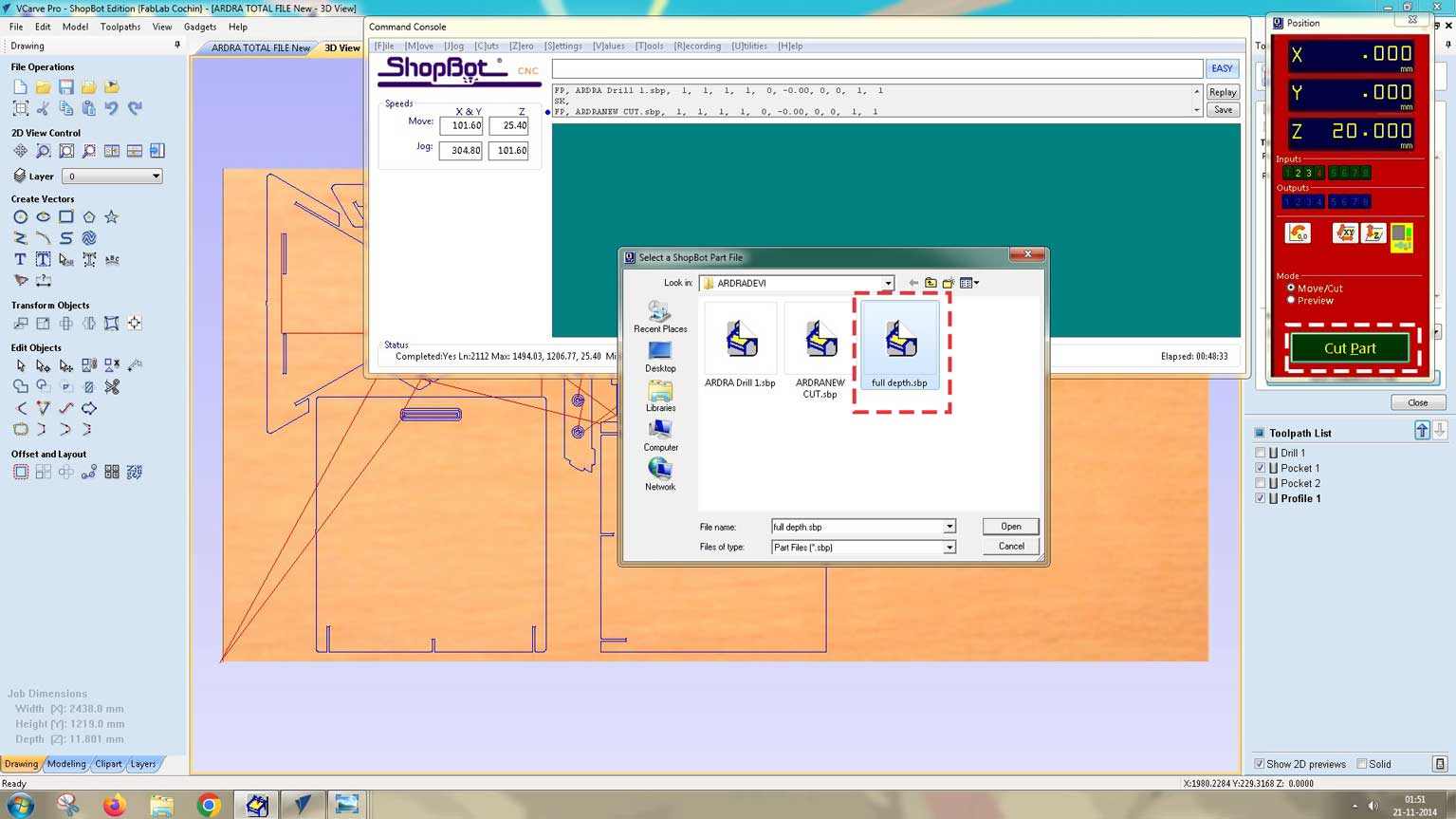The width and height of the screenshot is (1456, 819).
Task: Toggle Show 2D previews checkbox
Action: (x=1260, y=764)
